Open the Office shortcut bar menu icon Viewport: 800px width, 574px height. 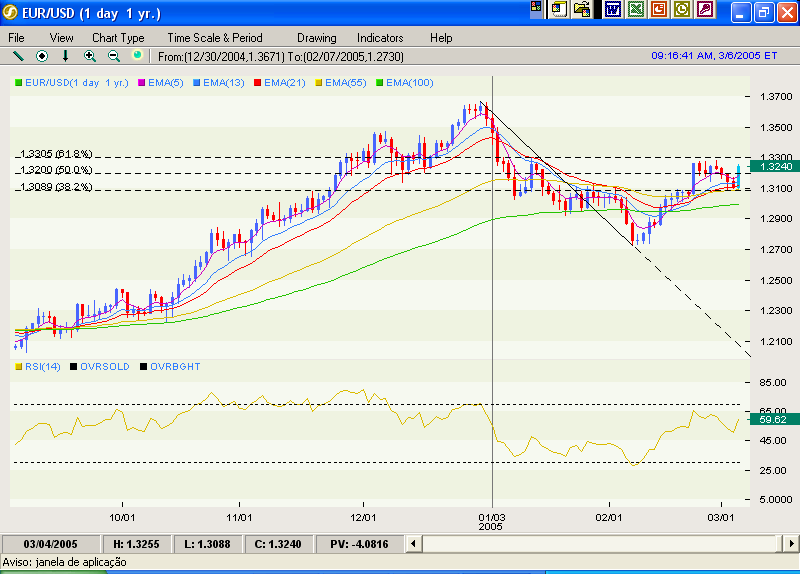[x=536, y=8]
